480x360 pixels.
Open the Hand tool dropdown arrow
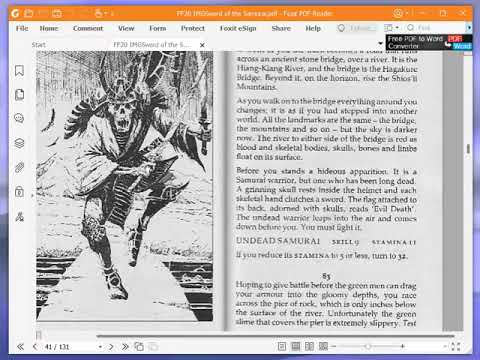coord(106,13)
